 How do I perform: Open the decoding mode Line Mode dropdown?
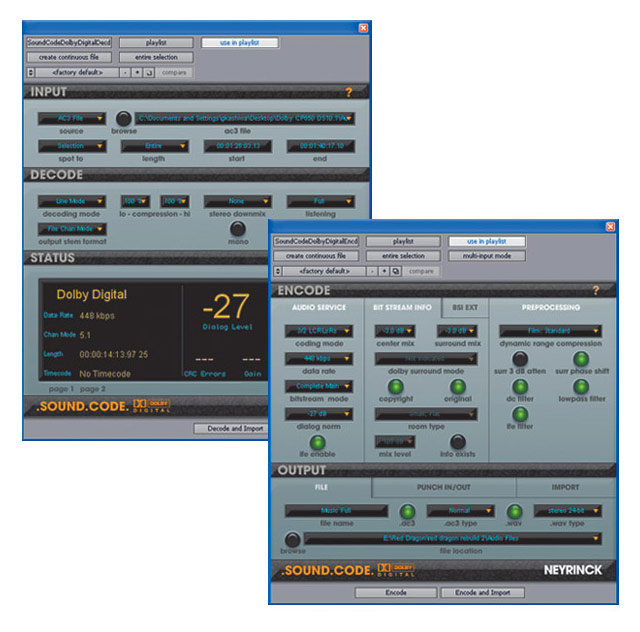coord(72,201)
